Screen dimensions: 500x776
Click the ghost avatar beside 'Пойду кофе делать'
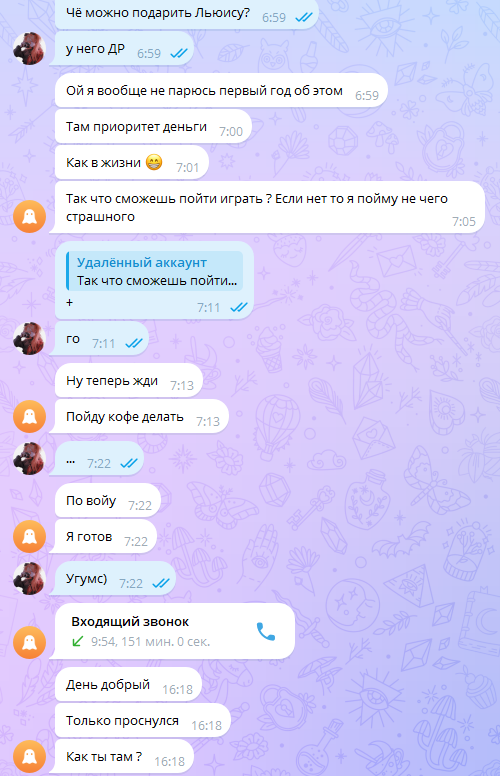pos(29,416)
